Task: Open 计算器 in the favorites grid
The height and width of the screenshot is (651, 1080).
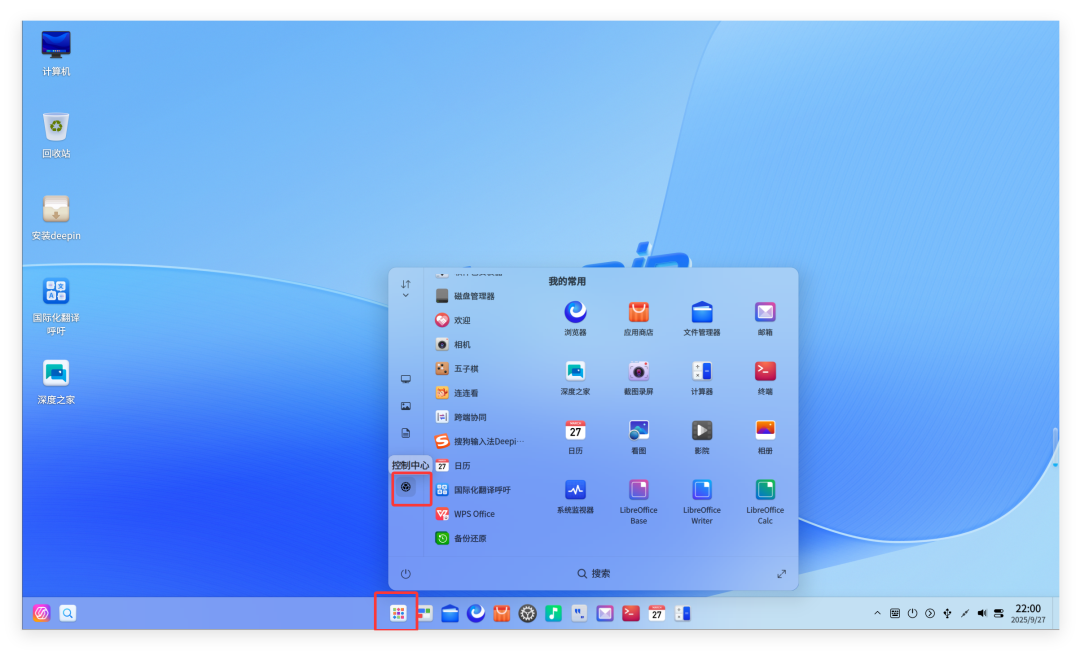Action: coord(702,378)
